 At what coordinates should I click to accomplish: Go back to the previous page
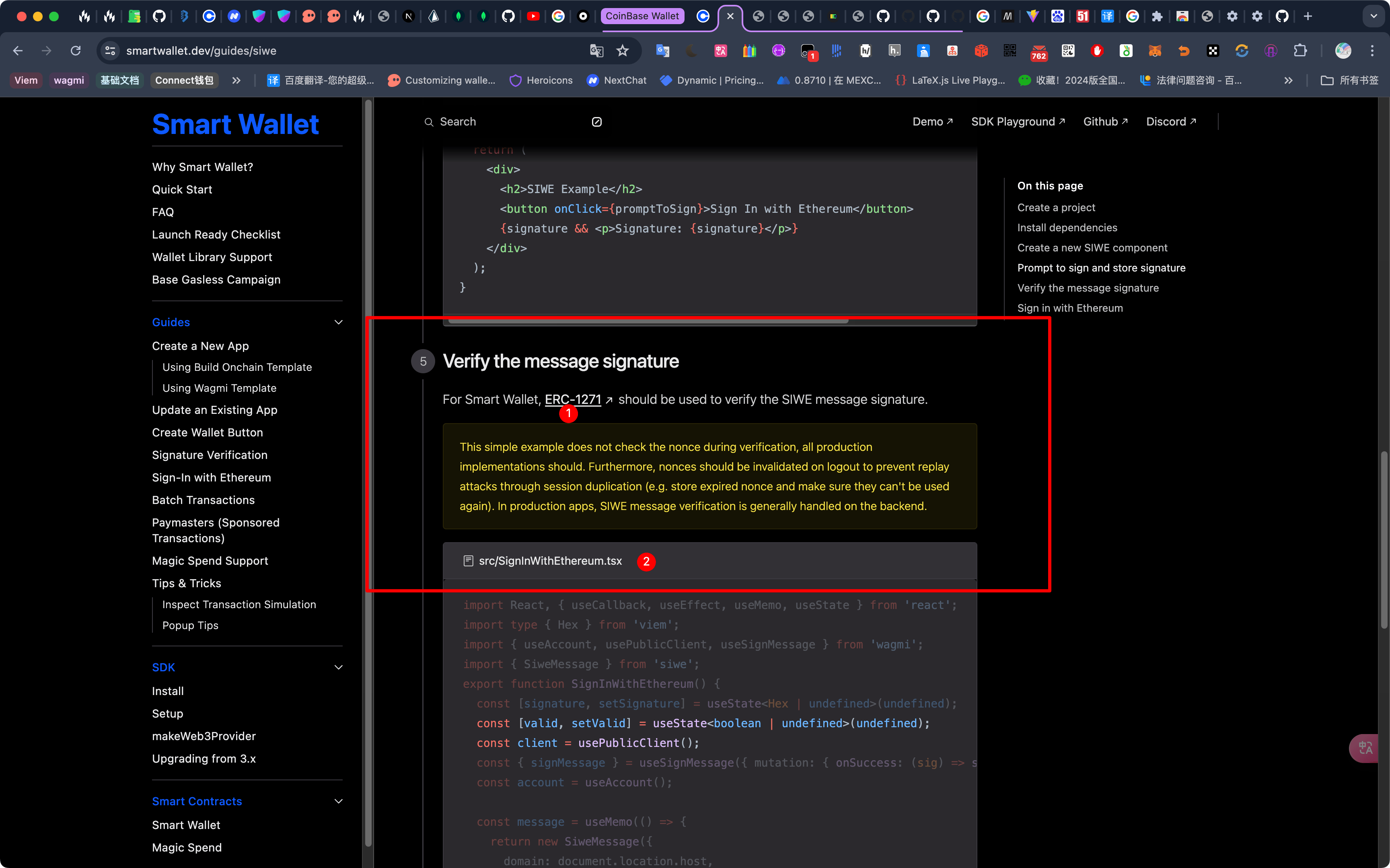tap(18, 51)
